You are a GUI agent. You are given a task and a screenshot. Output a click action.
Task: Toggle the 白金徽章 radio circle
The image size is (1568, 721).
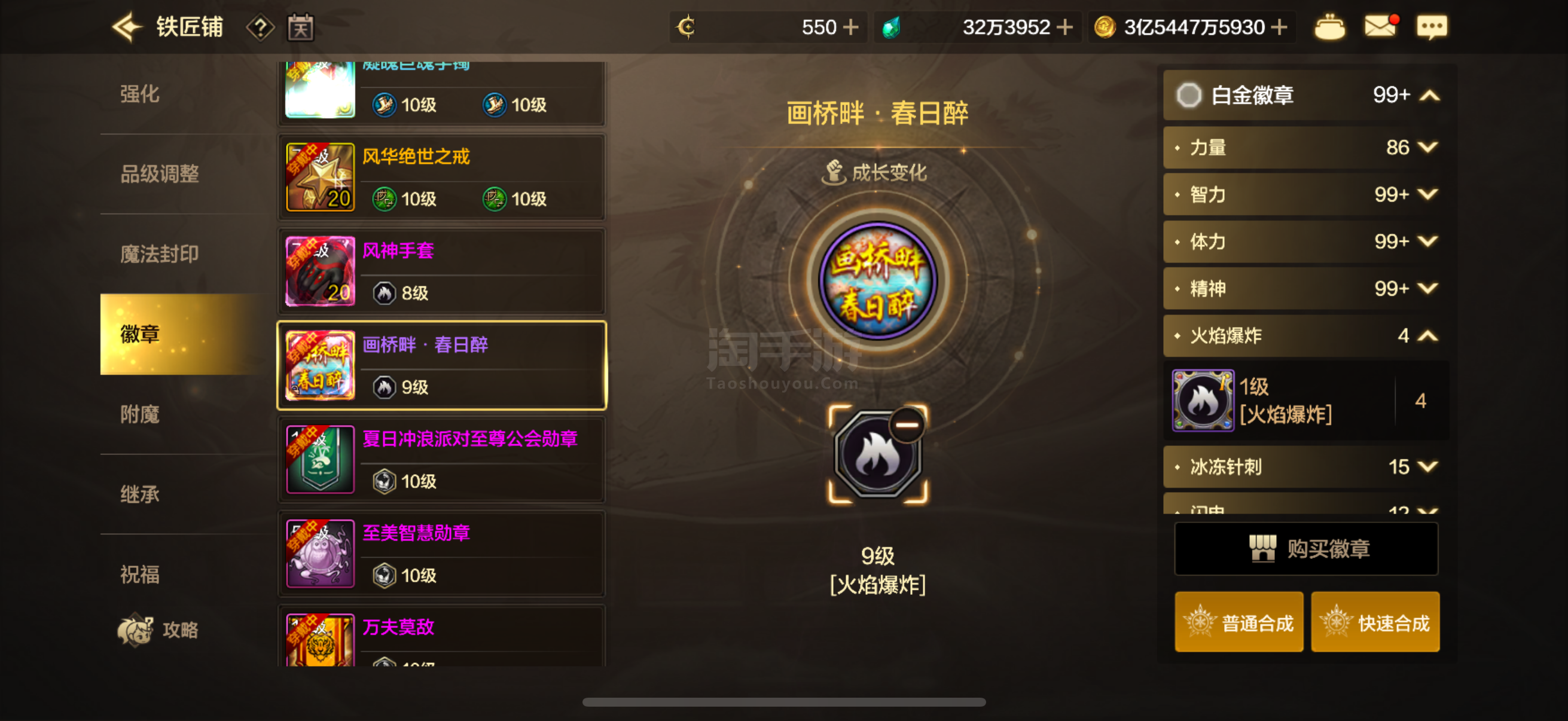click(x=1188, y=96)
